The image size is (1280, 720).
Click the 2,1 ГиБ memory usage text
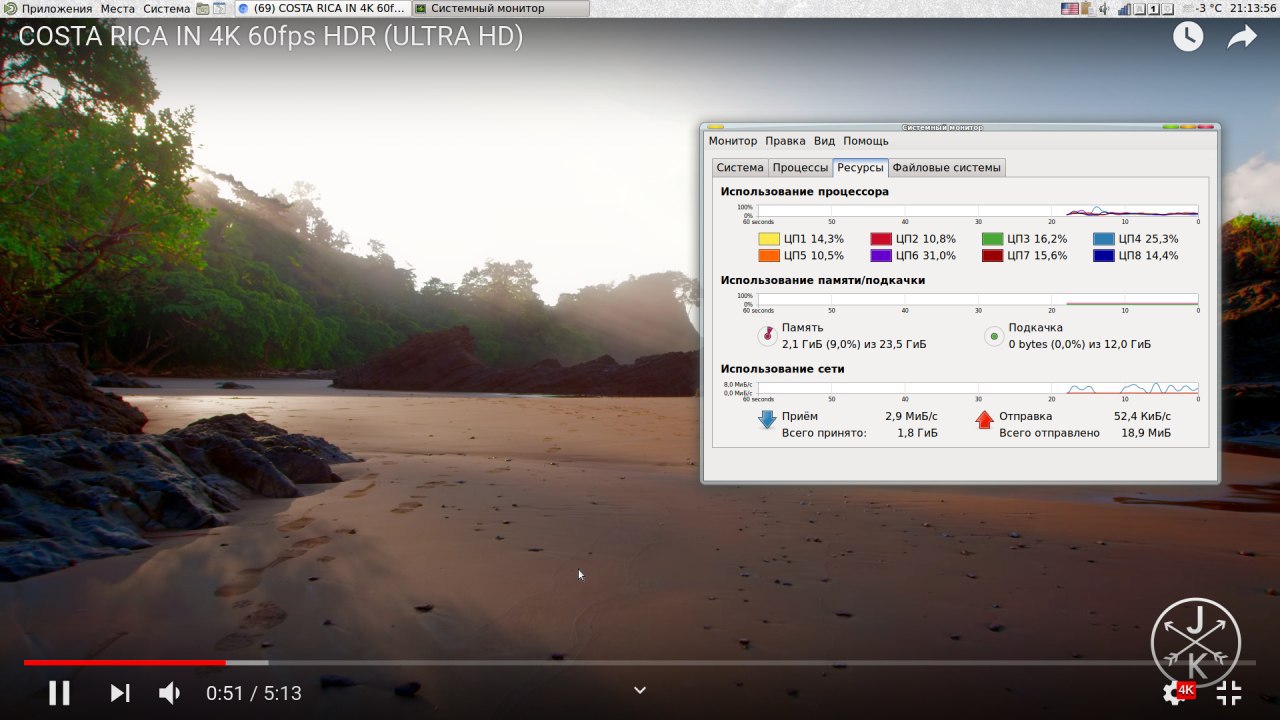coord(854,344)
